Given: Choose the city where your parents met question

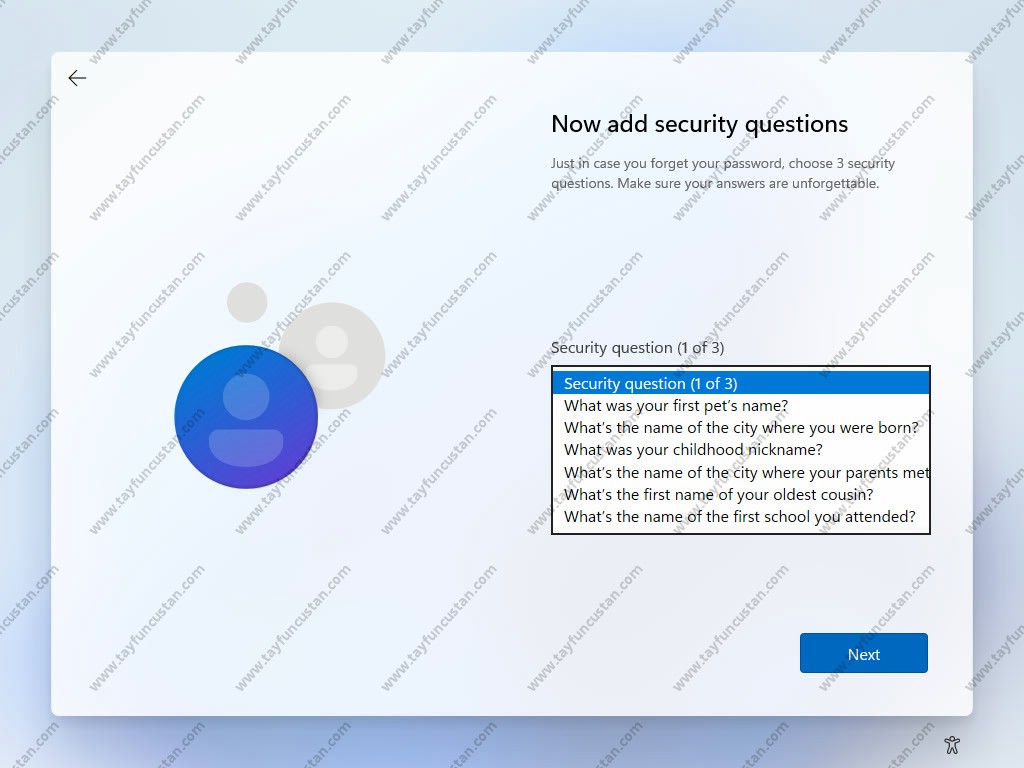Looking at the screenshot, I should (x=741, y=472).
